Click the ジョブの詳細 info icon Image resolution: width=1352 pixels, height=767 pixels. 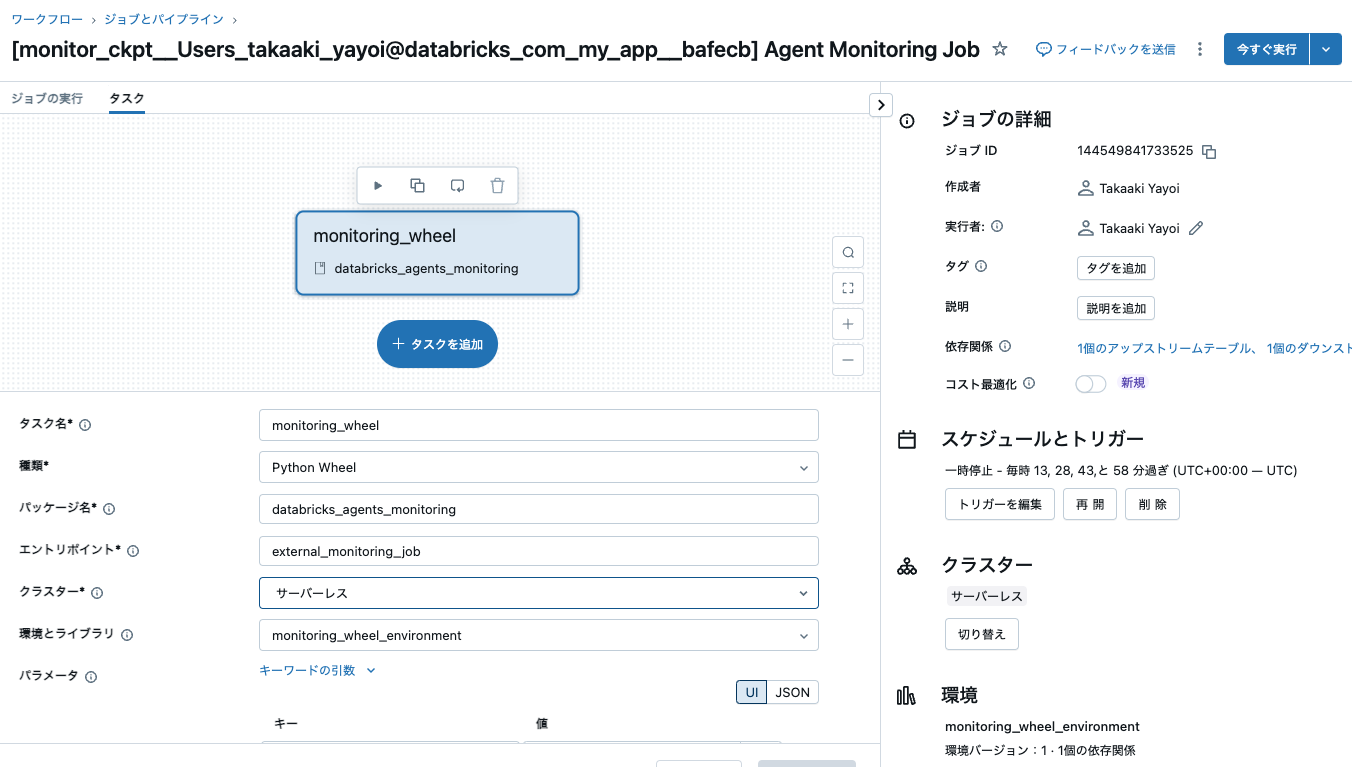point(907,121)
